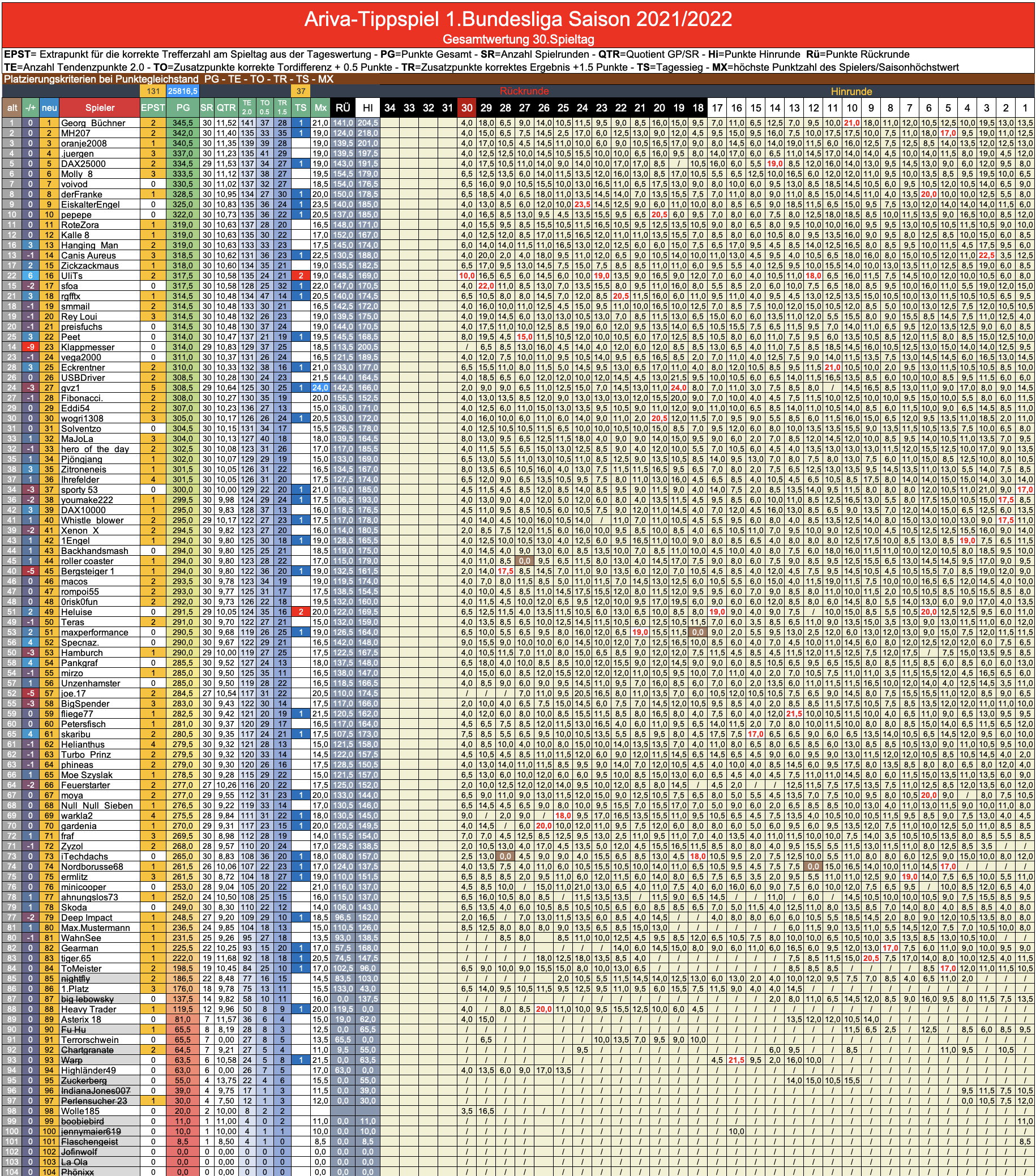Image resolution: width=1036 pixels, height=1176 pixels.
Task: Select player ahnungslos73
Action: tap(89, 898)
